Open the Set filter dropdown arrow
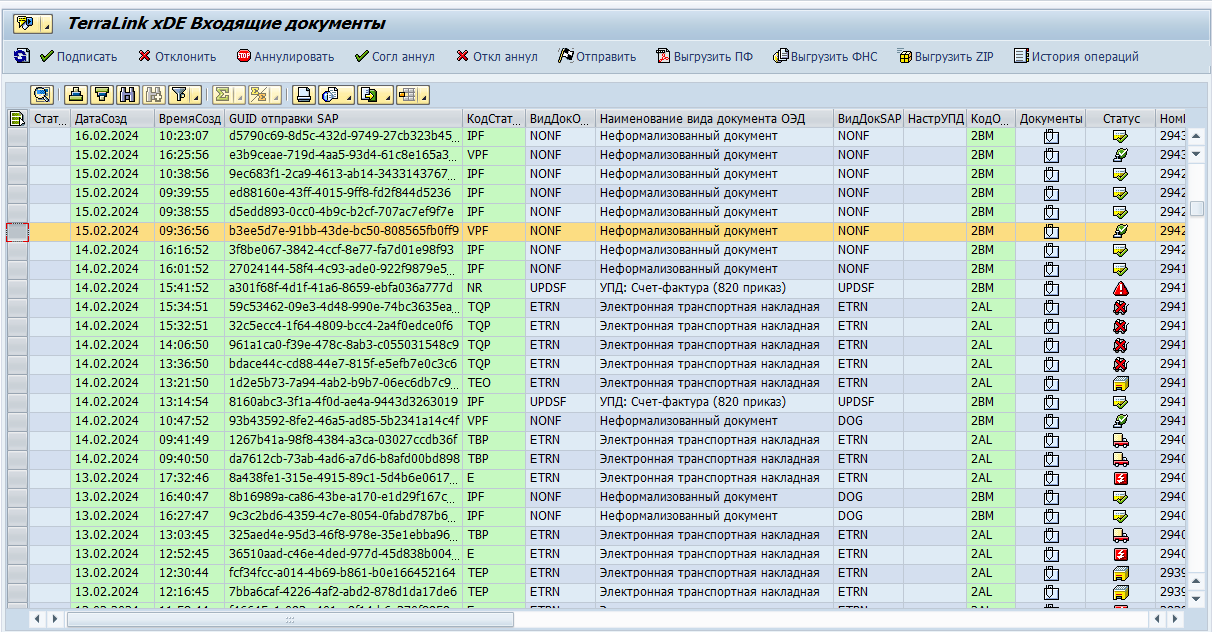 tap(196, 97)
